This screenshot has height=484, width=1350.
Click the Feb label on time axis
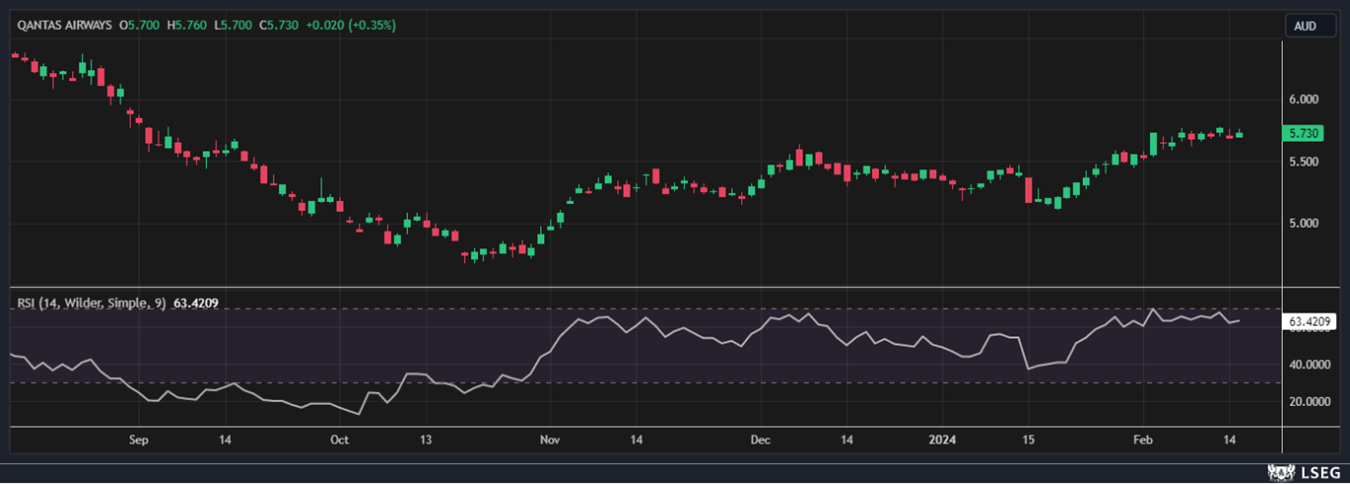click(x=1142, y=440)
